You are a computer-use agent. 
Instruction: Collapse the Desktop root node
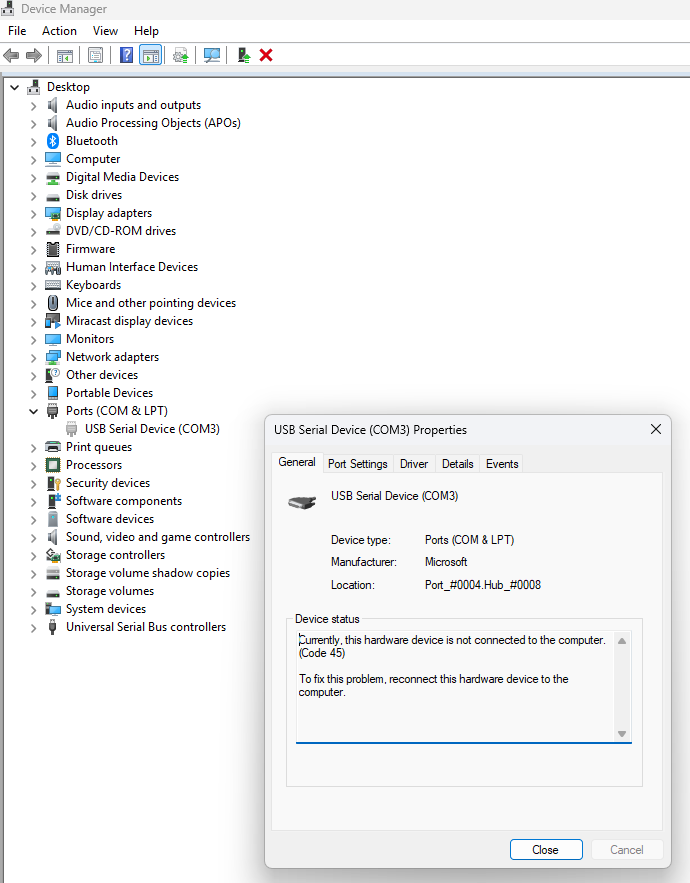(15, 87)
